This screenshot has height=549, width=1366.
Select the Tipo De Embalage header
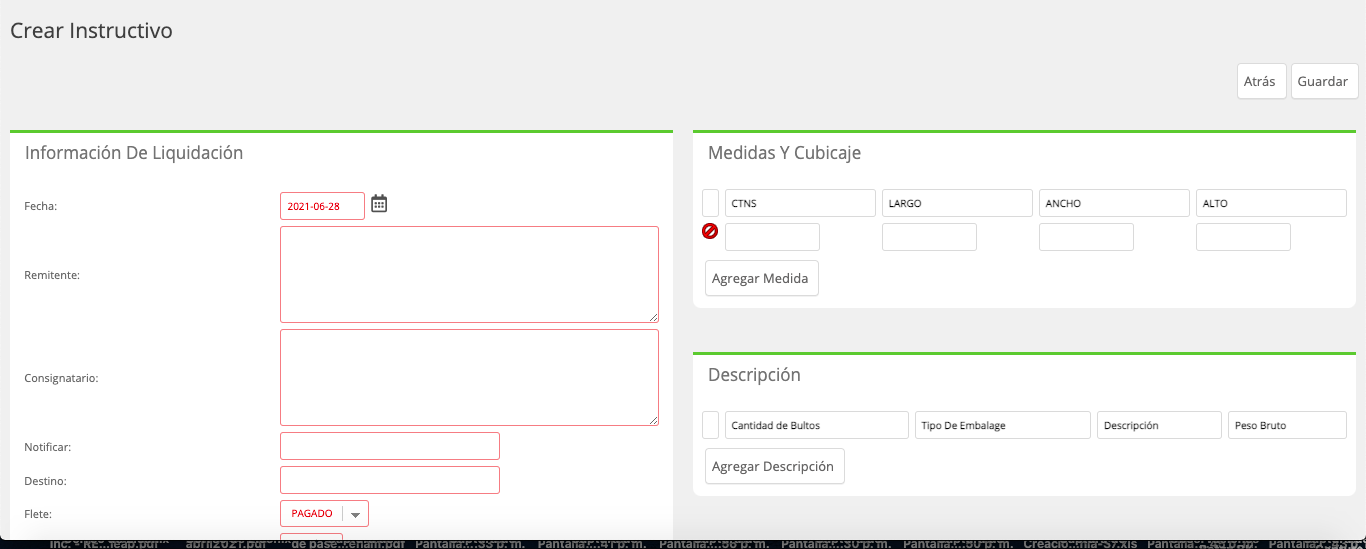coord(1003,425)
